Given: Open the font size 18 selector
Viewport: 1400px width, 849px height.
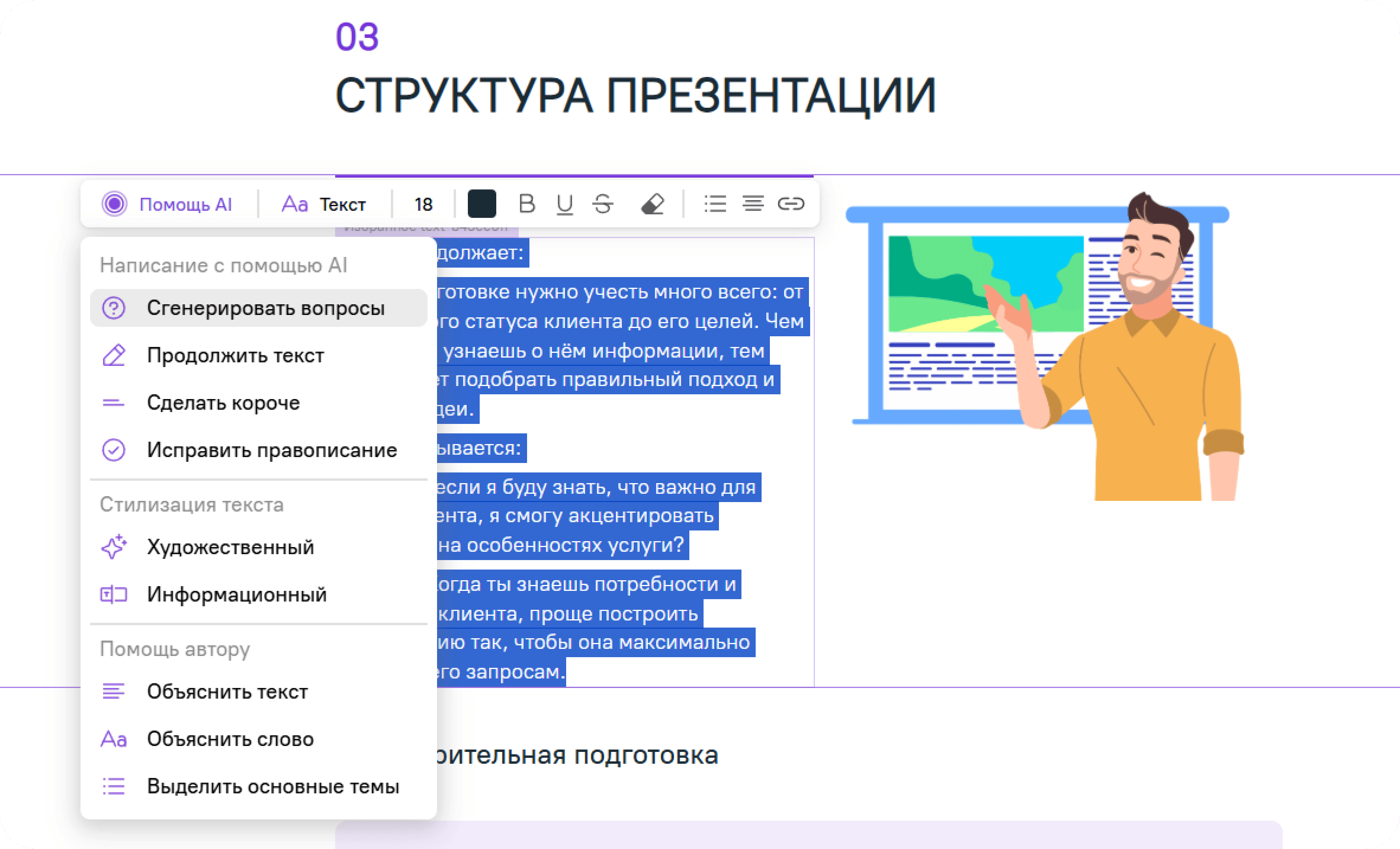Looking at the screenshot, I should (x=423, y=204).
